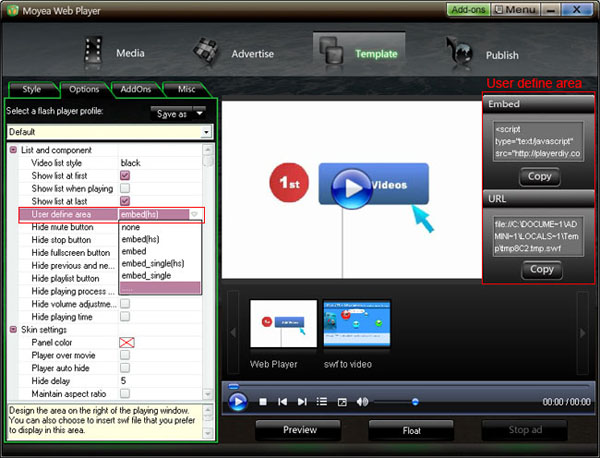Switch to the Style tab
Image resolution: width=600 pixels, height=458 pixels.
click(x=31, y=89)
